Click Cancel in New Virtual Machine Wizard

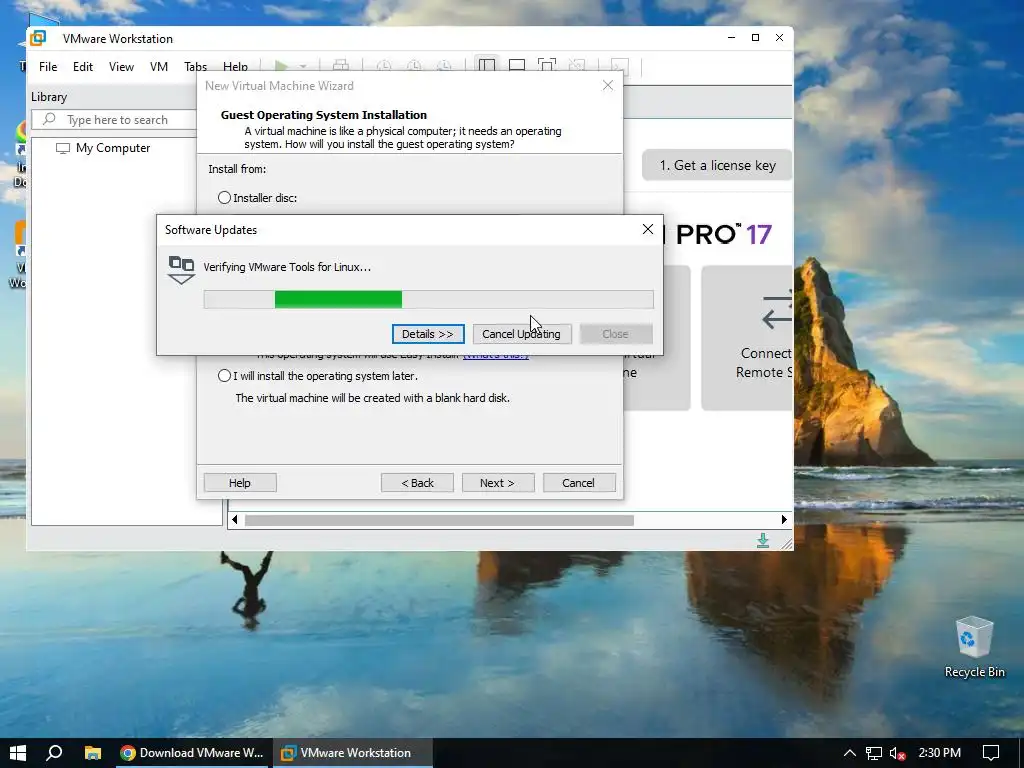coord(579,483)
